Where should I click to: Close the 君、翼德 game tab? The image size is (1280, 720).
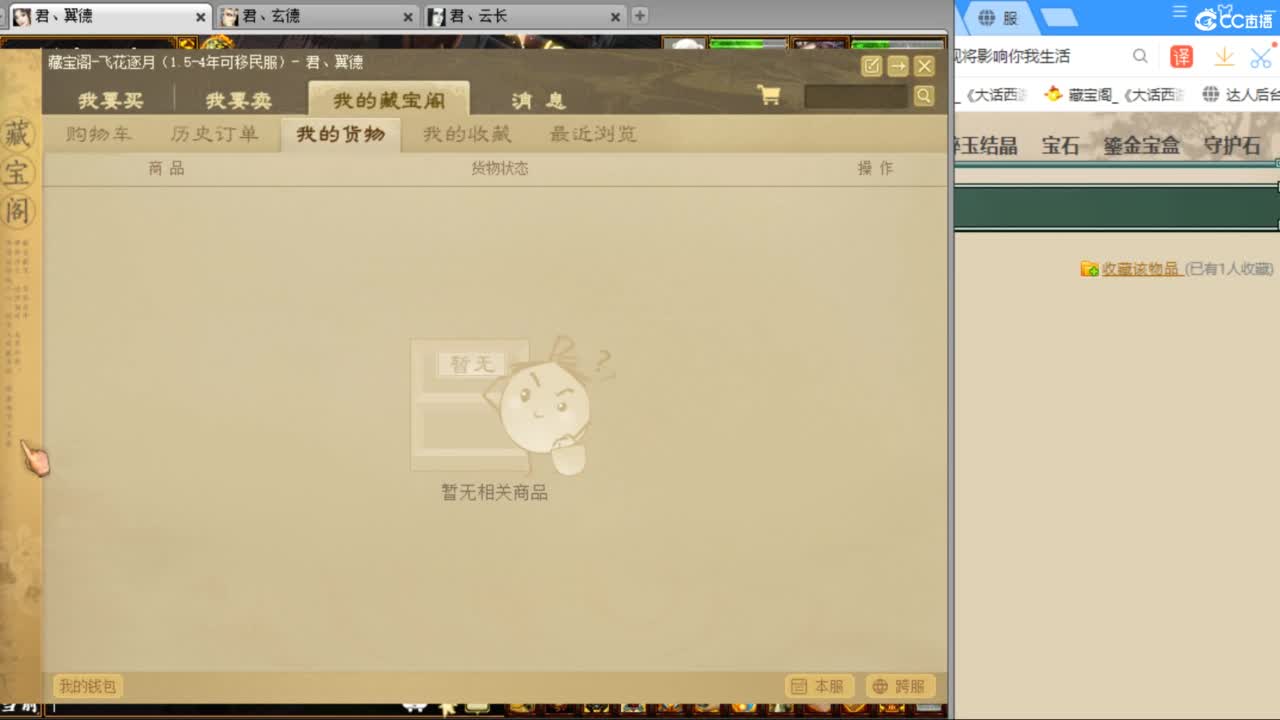(201, 17)
